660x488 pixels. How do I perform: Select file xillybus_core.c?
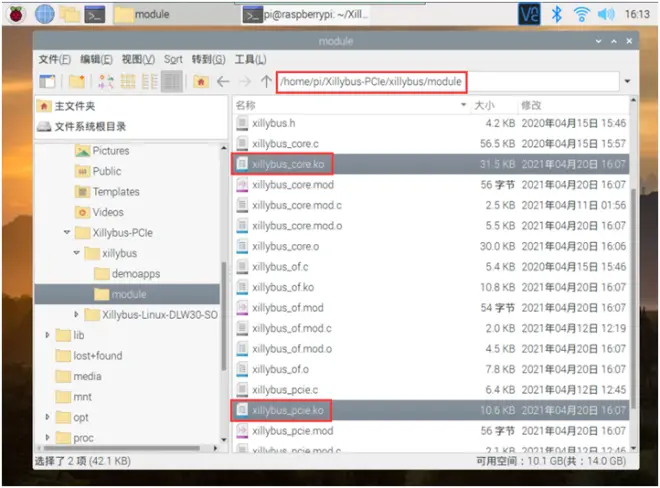coord(431,144)
